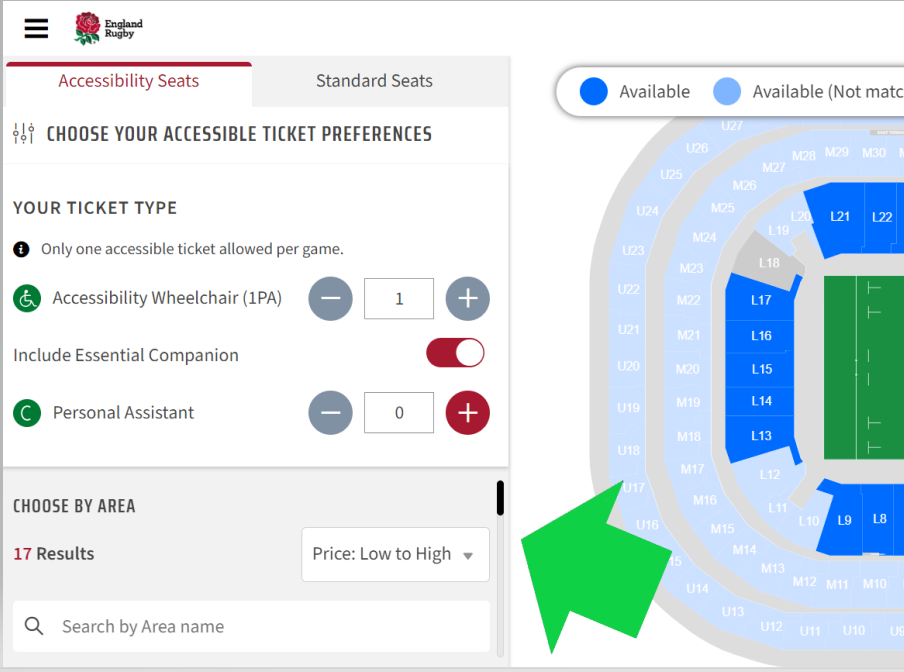Toggle Include Essential Companion switch
Viewport: 904px width, 672px height.
click(455, 353)
